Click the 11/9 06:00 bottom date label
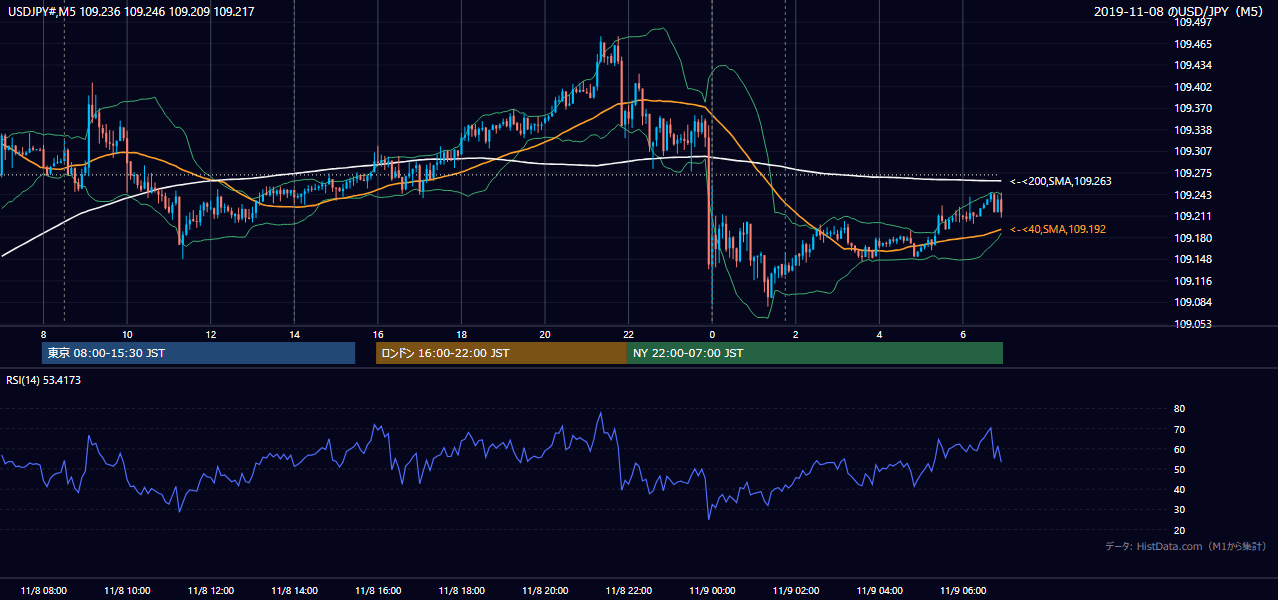The width and height of the screenshot is (1278, 600). point(962,590)
